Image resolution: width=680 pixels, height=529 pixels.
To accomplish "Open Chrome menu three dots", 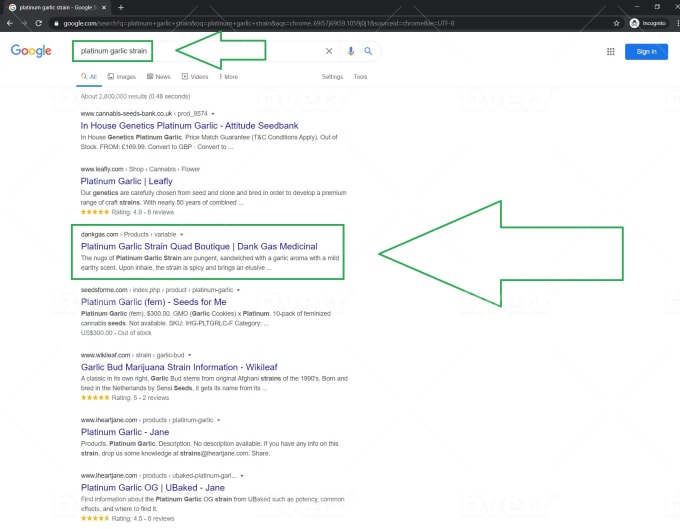I will pos(677,23).
